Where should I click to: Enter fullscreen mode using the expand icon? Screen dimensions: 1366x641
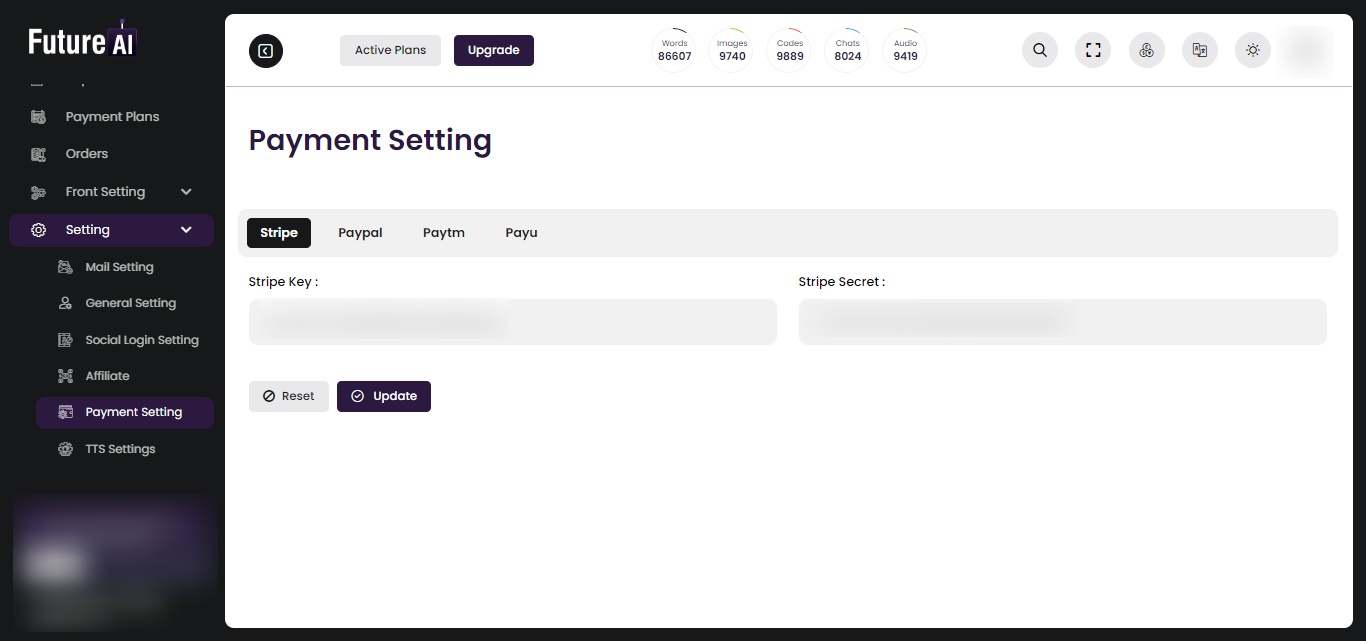pos(1092,49)
